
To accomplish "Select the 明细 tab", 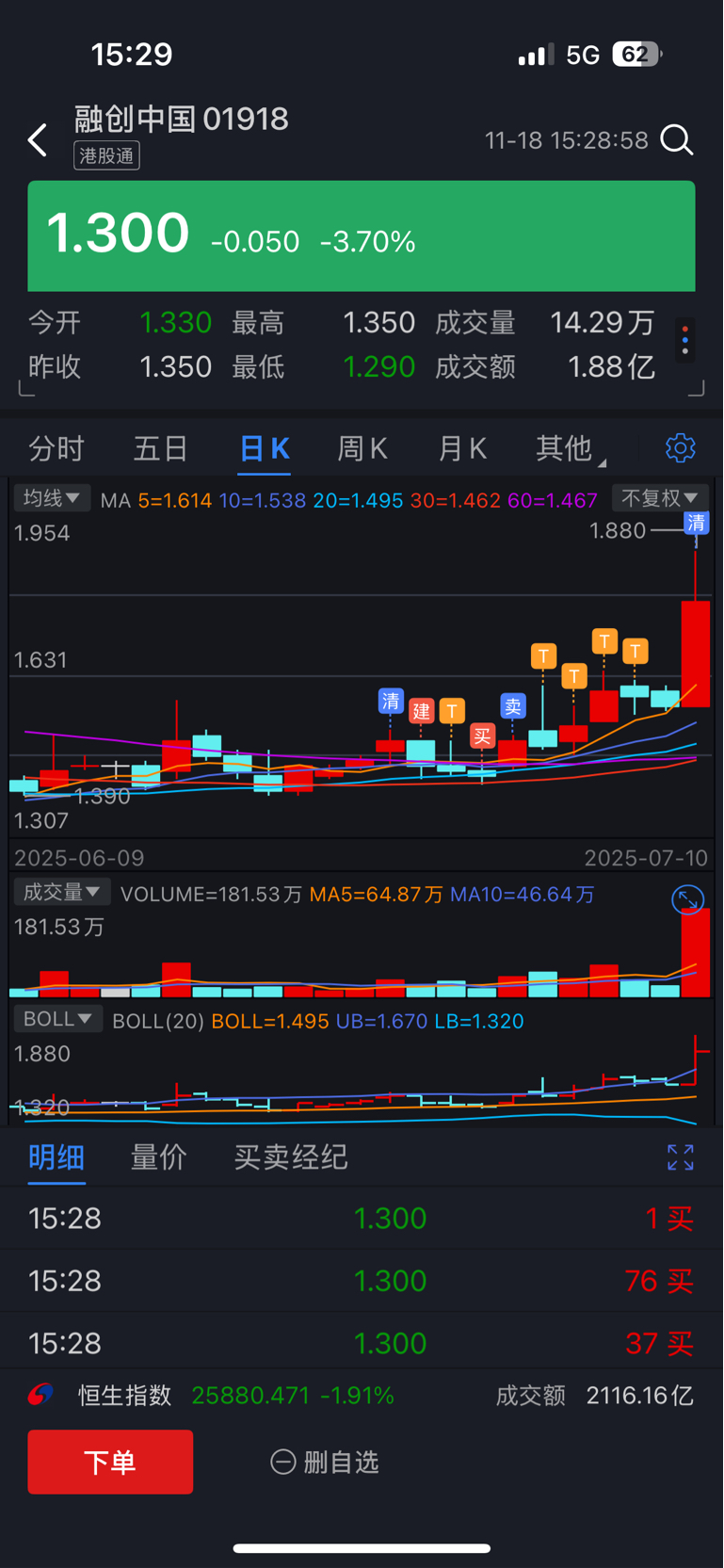I will [56, 1157].
